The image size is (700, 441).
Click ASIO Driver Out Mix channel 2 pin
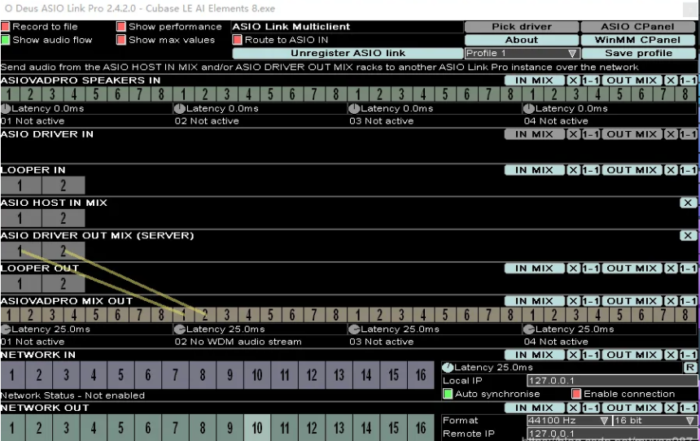click(x=62, y=251)
